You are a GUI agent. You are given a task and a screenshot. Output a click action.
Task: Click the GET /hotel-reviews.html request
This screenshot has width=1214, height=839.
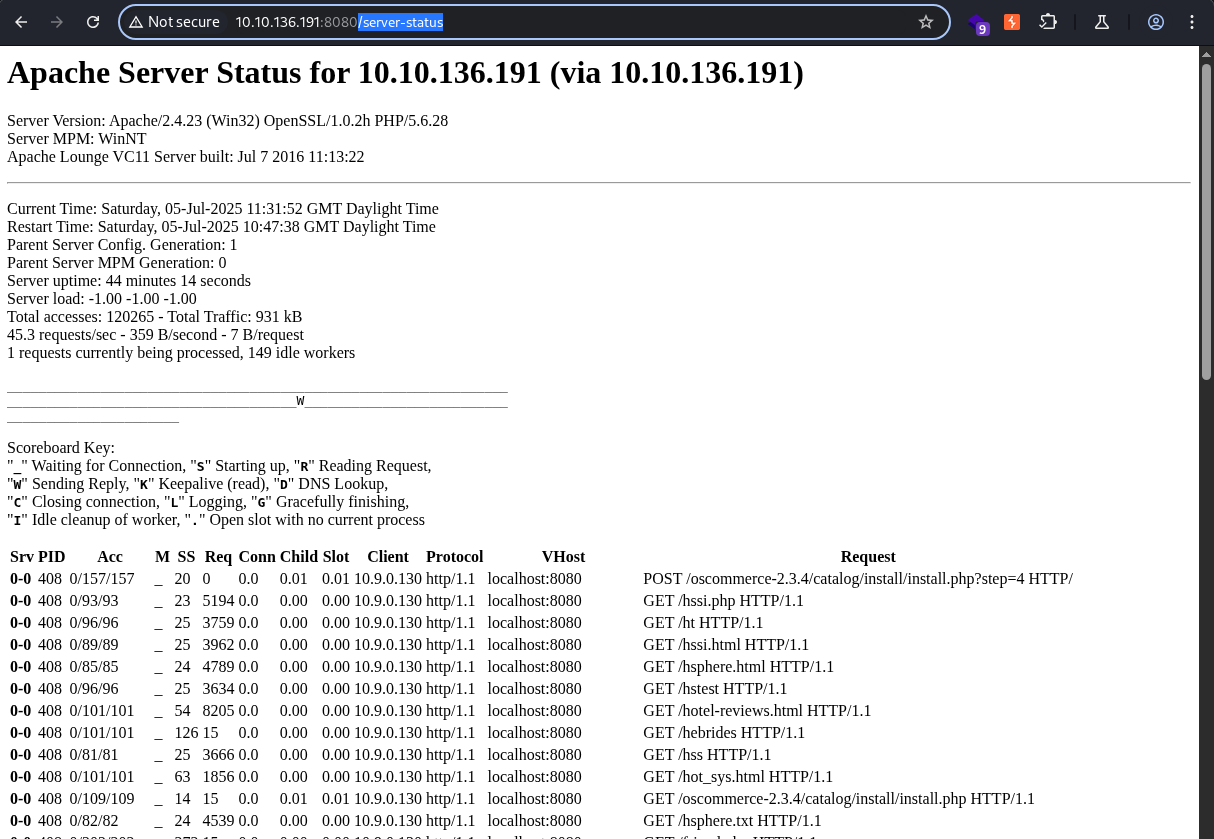click(x=757, y=711)
